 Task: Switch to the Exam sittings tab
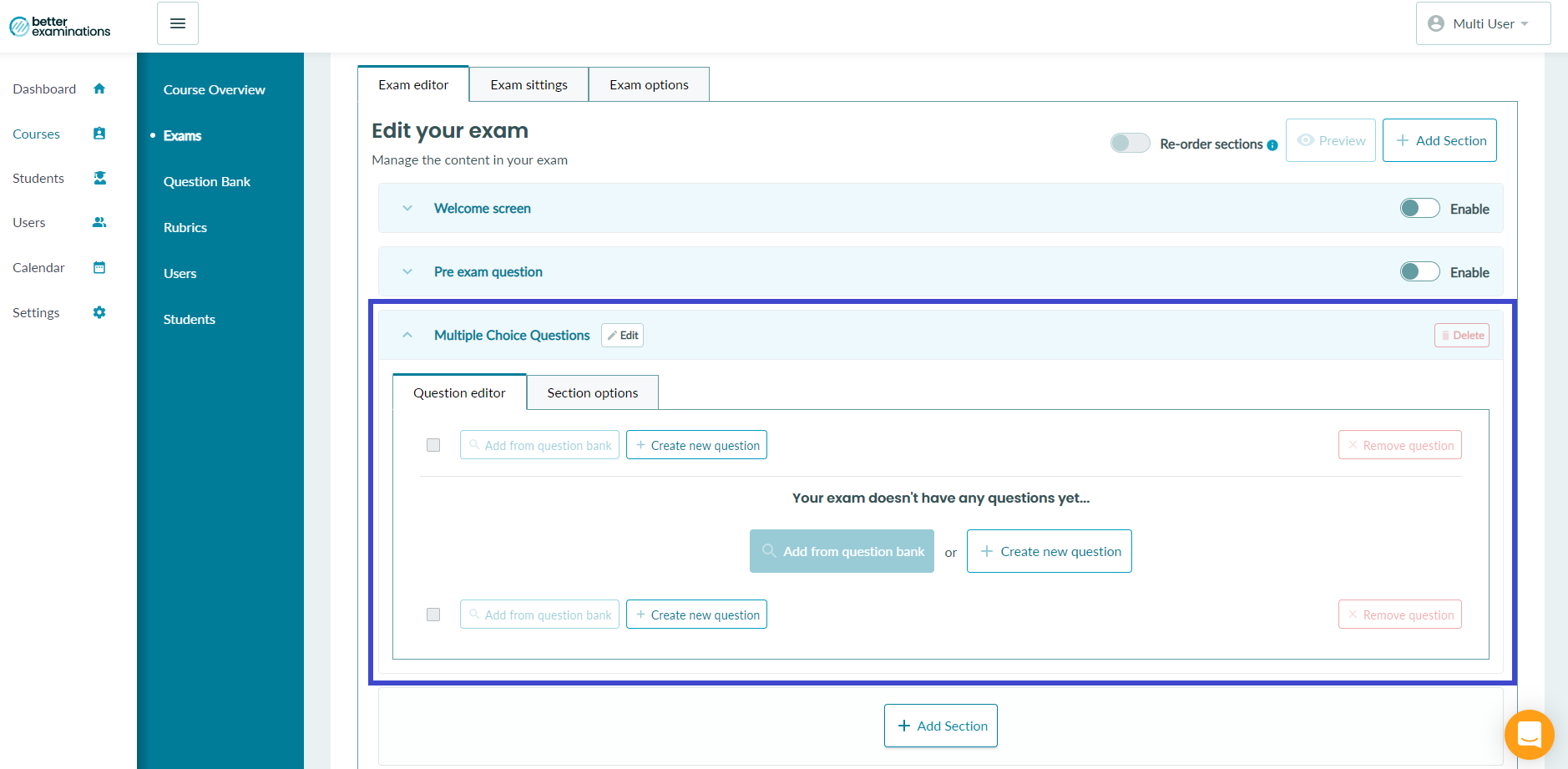(529, 84)
